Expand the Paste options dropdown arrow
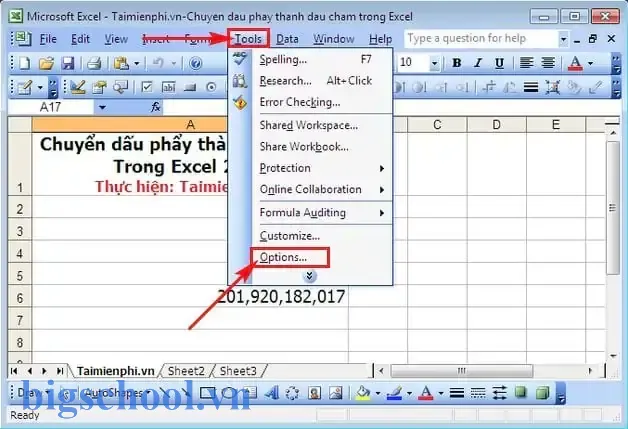This screenshot has height=429, width=628. [137, 63]
